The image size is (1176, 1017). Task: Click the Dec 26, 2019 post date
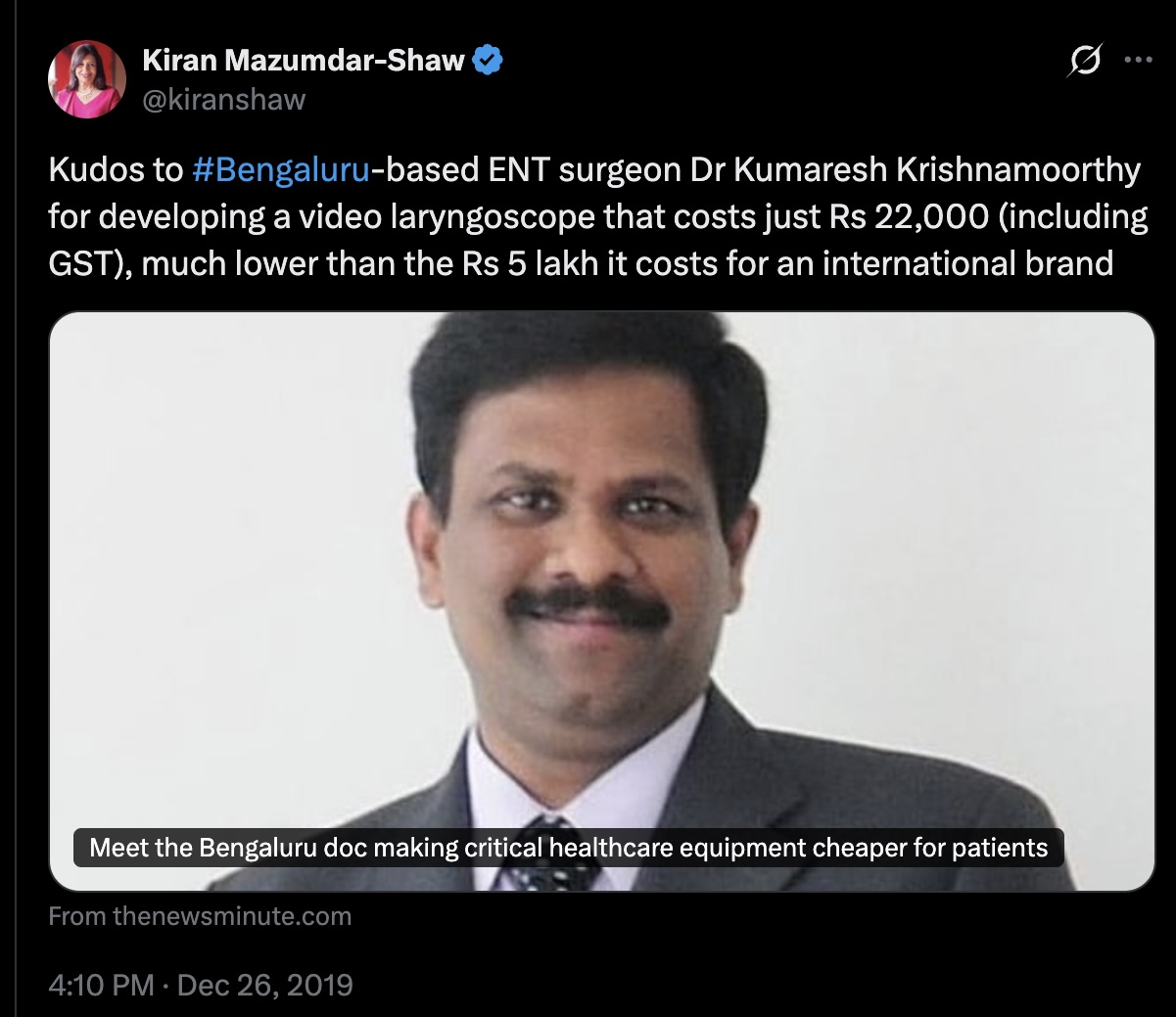(x=264, y=984)
